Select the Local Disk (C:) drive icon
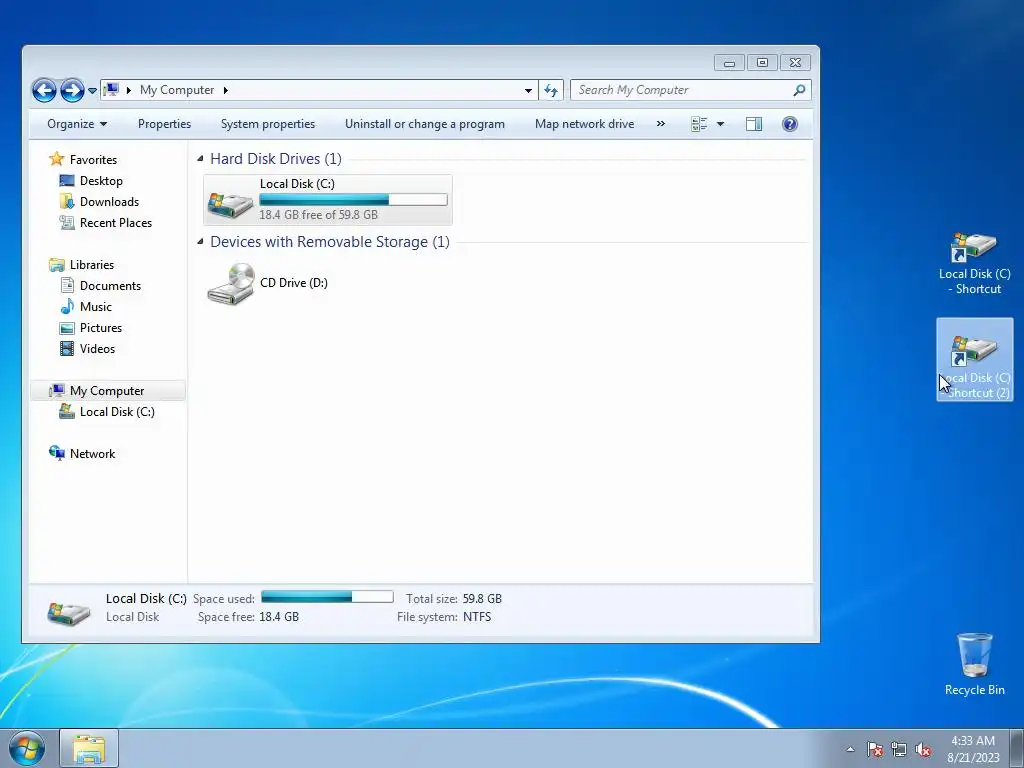Image resolution: width=1024 pixels, height=768 pixels. 230,204
